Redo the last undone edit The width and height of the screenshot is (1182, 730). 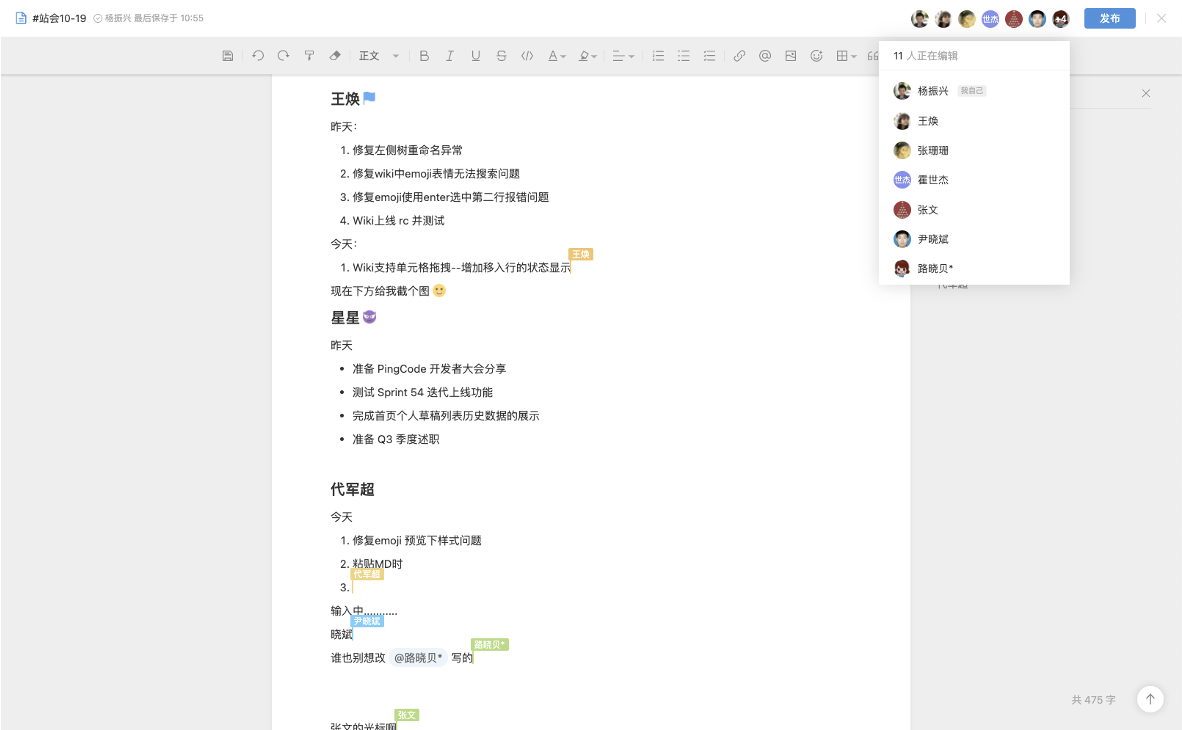(x=284, y=56)
